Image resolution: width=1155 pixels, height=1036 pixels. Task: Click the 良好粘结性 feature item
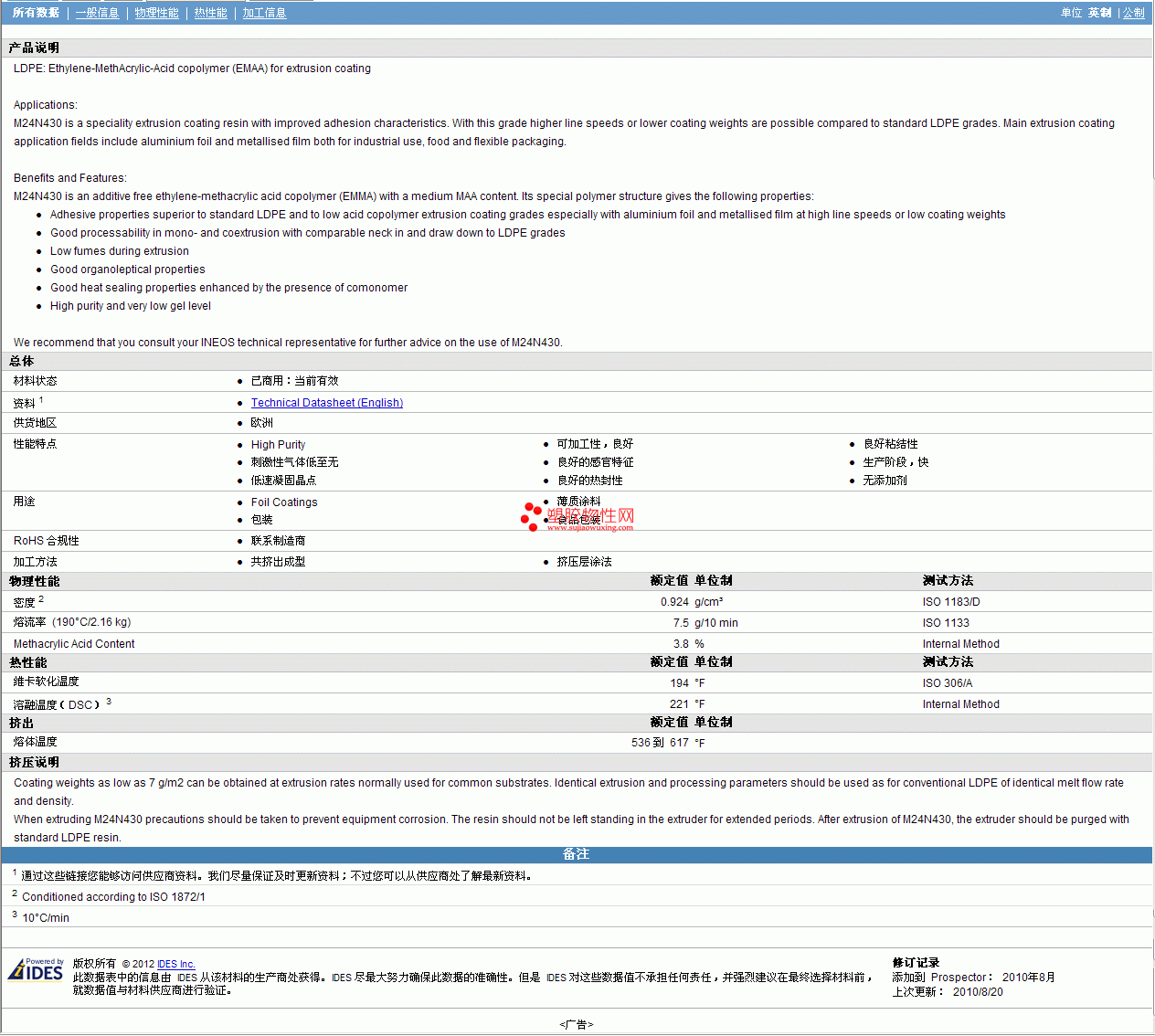click(891, 444)
